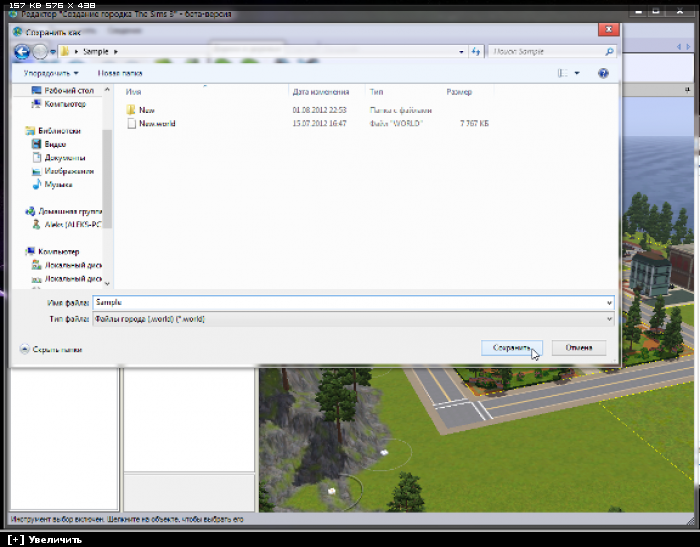700x547 pixels.
Task: Click the Новая папка toolbar button
Action: [x=120, y=73]
